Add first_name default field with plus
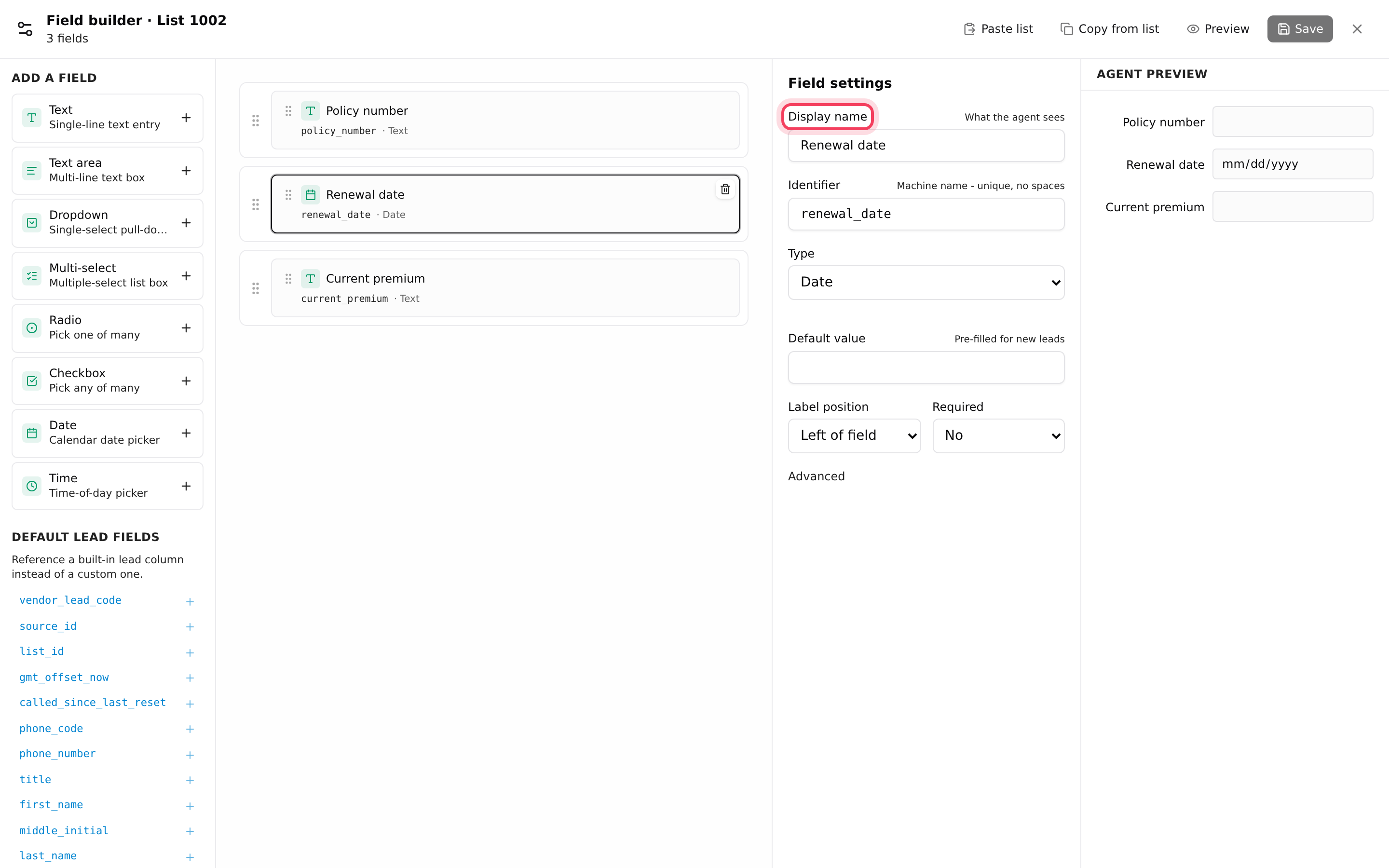The width and height of the screenshot is (1389, 868). [190, 805]
